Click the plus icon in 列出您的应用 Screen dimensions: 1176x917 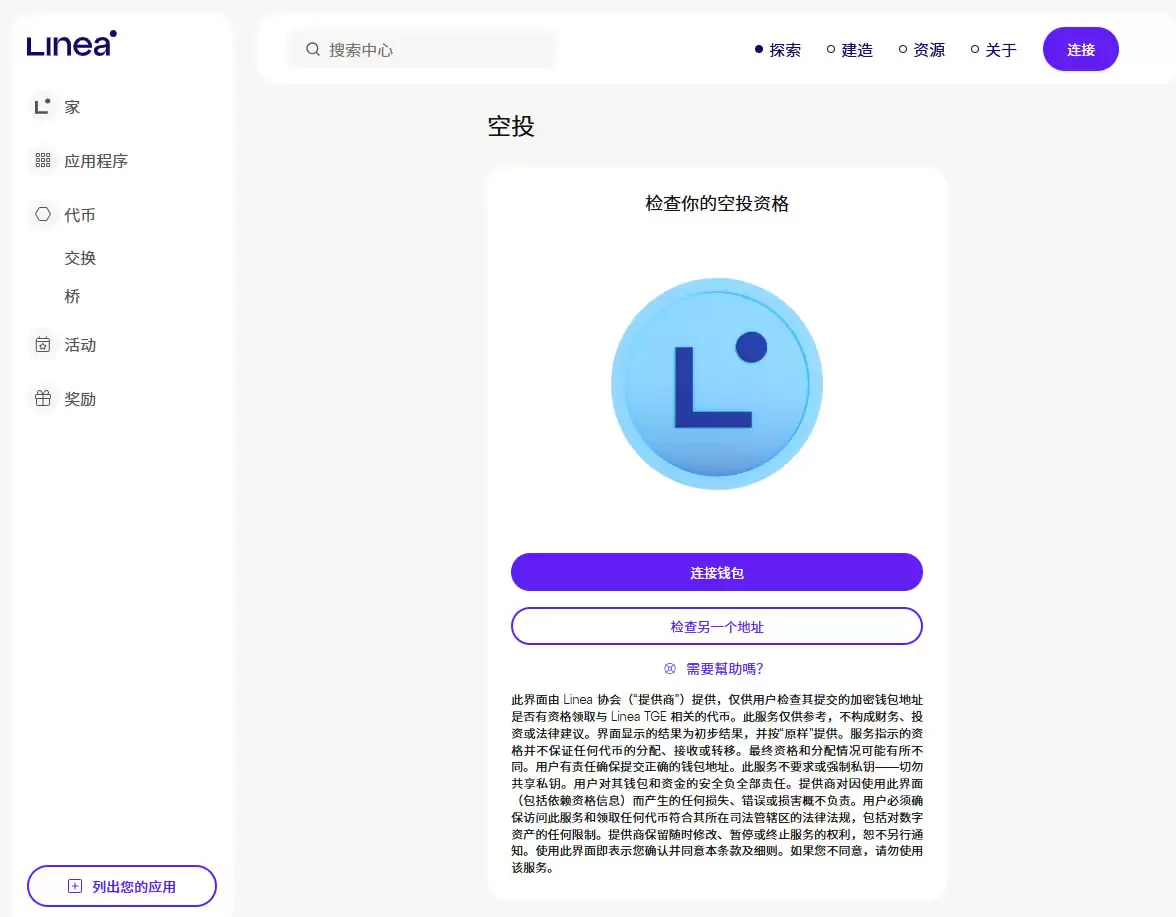73,885
